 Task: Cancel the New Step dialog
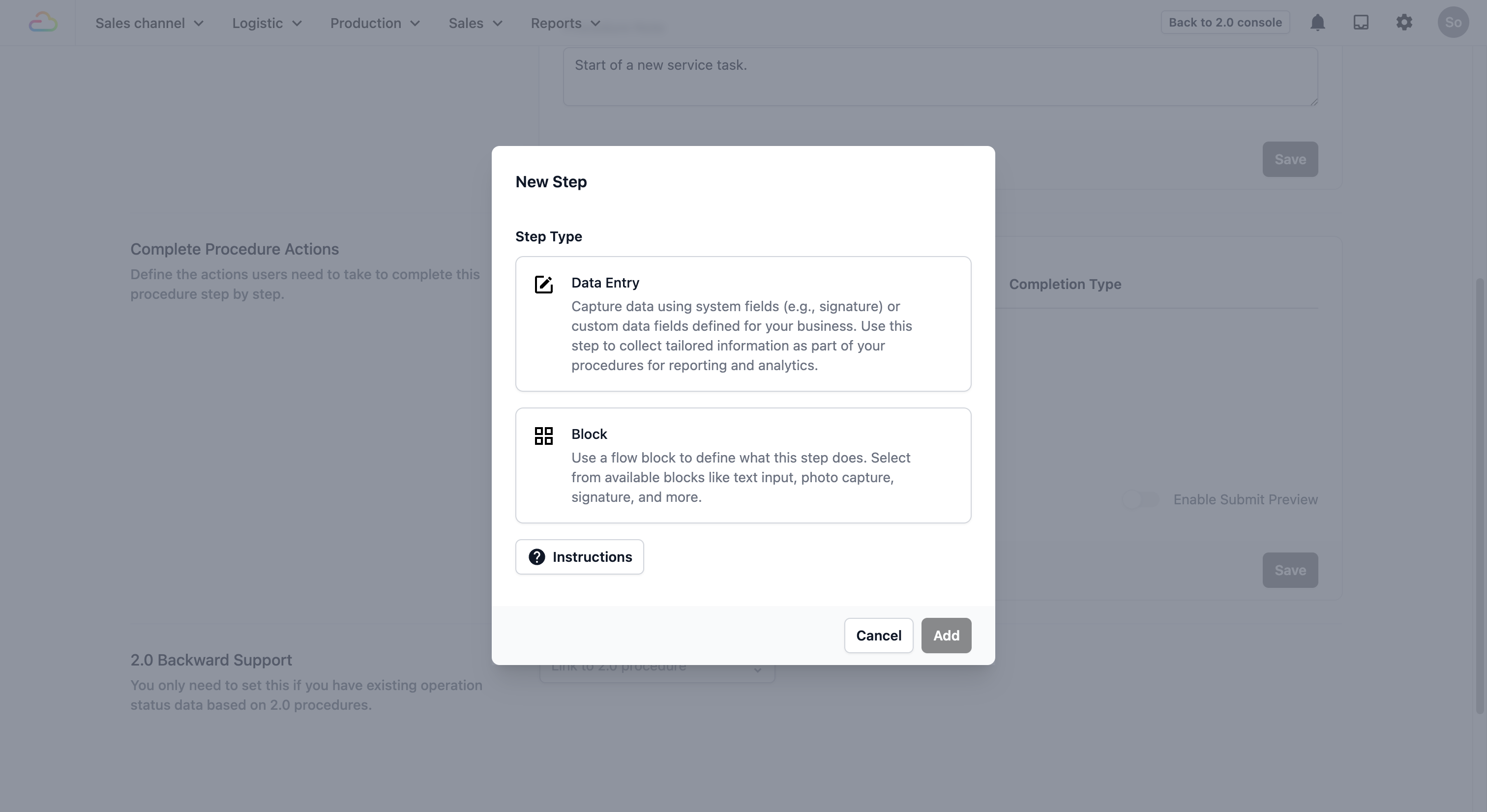[x=878, y=636]
